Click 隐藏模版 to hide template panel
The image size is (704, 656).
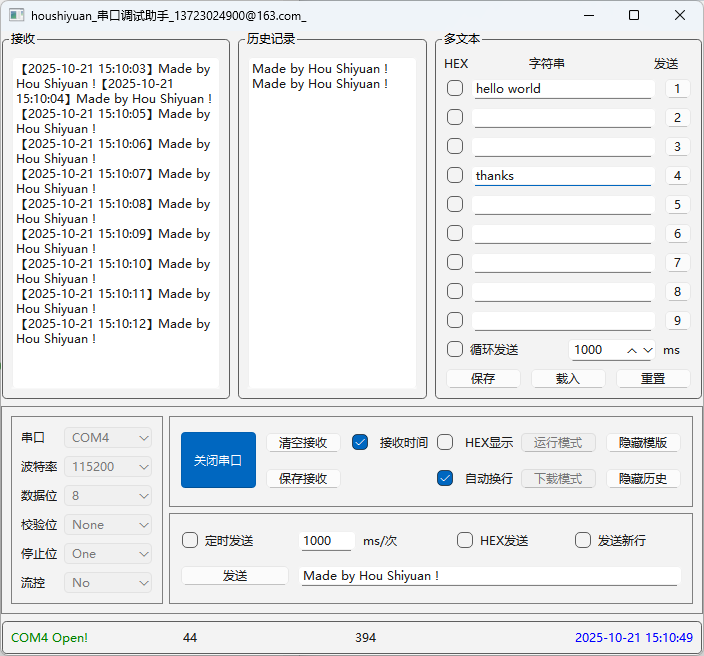(x=643, y=443)
